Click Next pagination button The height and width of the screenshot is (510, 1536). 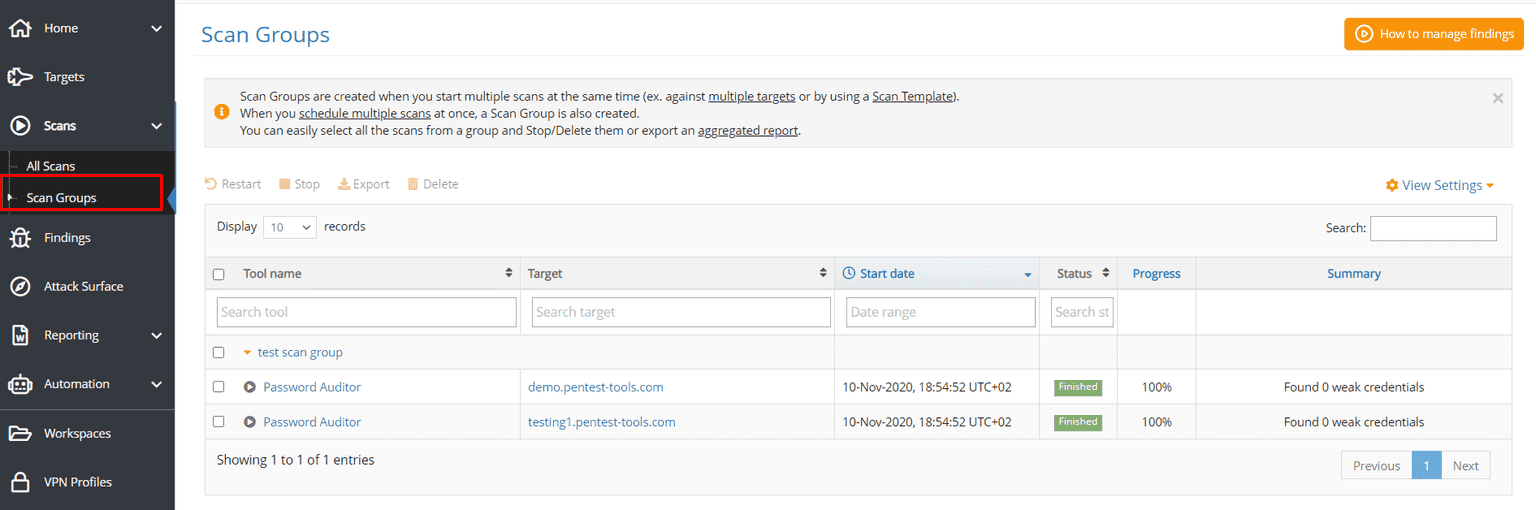coord(1465,466)
